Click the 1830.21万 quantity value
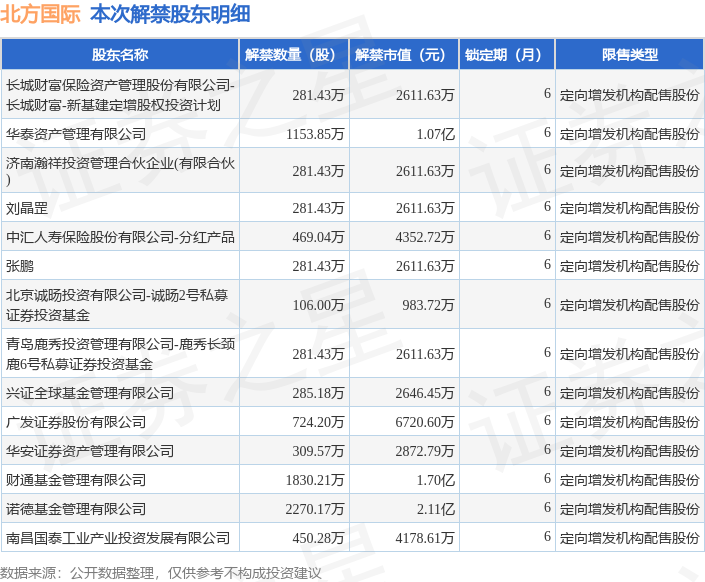The width and height of the screenshot is (705, 582). click(315, 480)
